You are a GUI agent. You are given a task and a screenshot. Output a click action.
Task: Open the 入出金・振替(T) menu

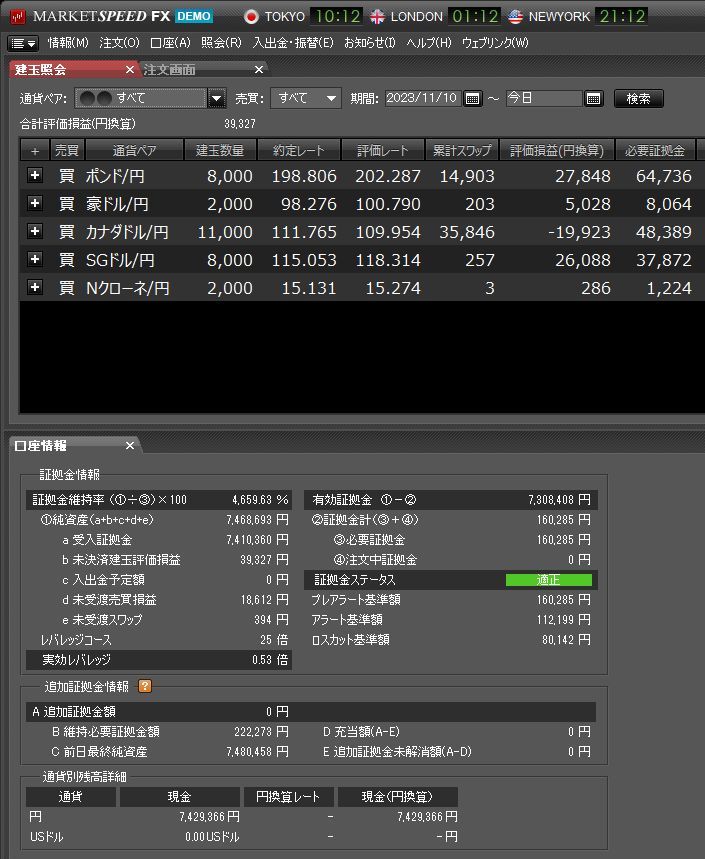292,43
